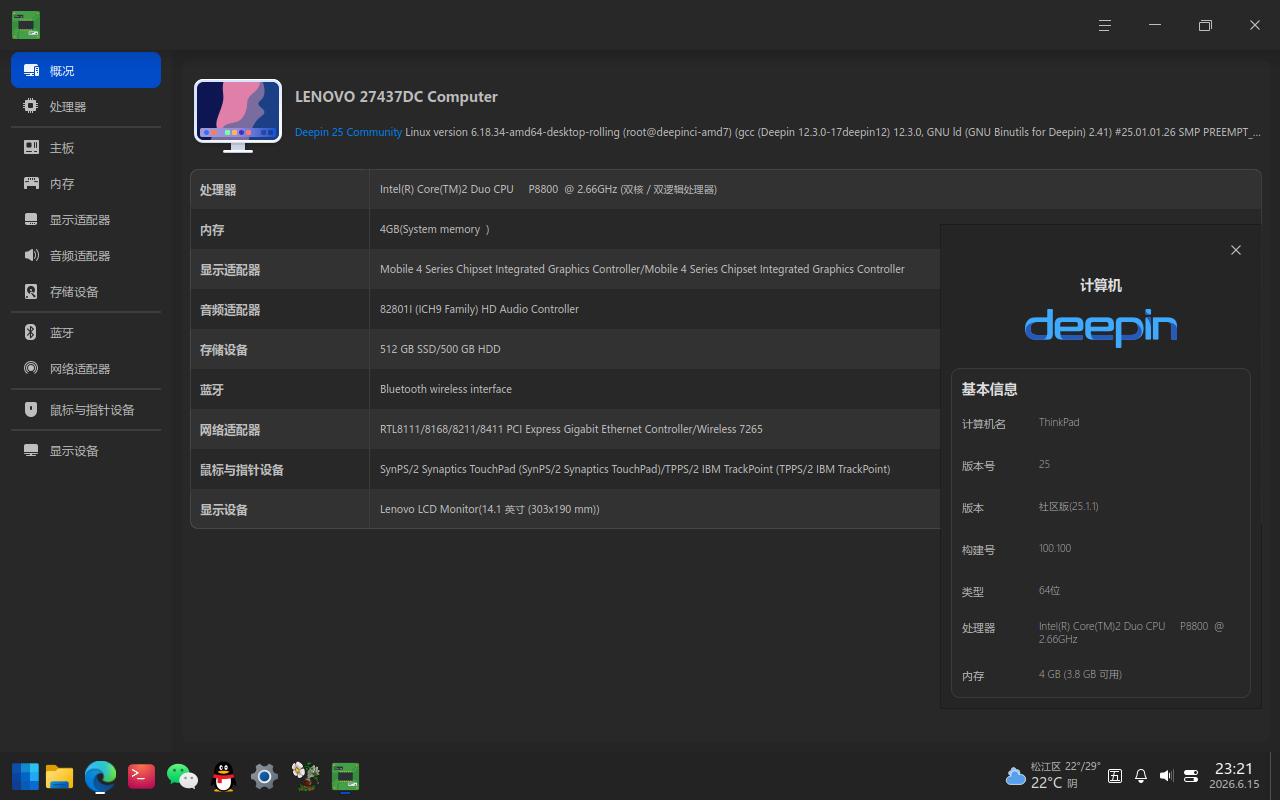Click the 4 GB (3.8 GB 可用) memory value
Image resolution: width=1280 pixels, height=800 pixels.
[1080, 674]
